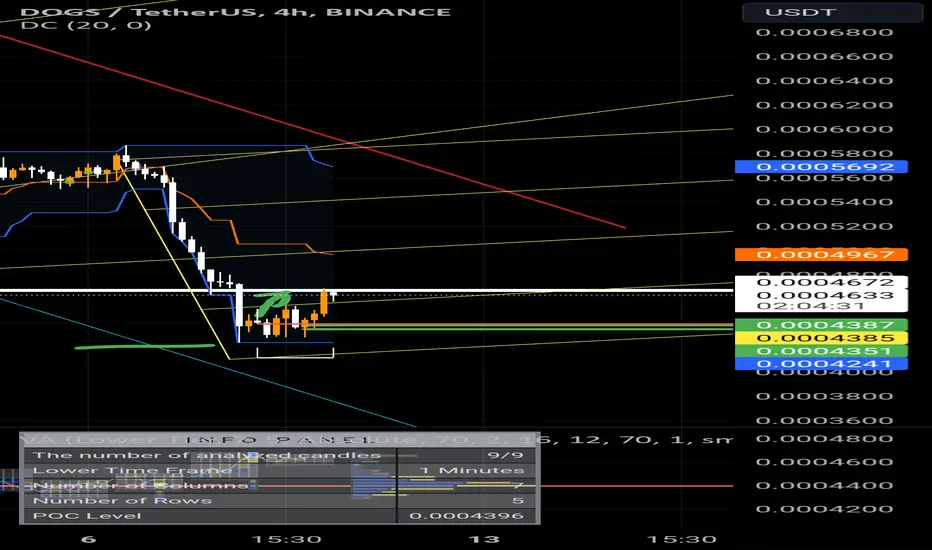Click the 0.0003800 price scale tick
Screen dimensions: 932x550
(824, 397)
